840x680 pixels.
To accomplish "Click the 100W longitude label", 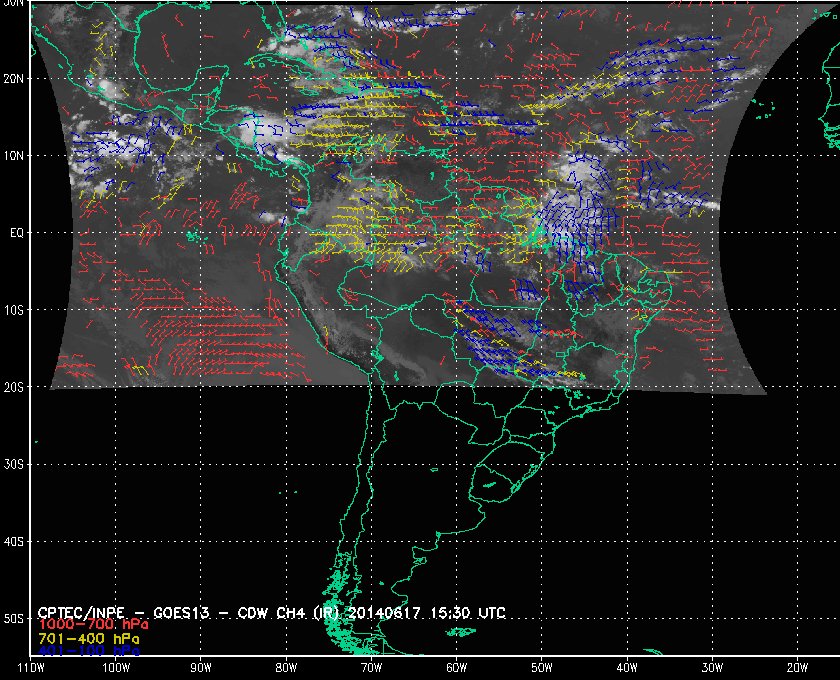I will 116,668.
